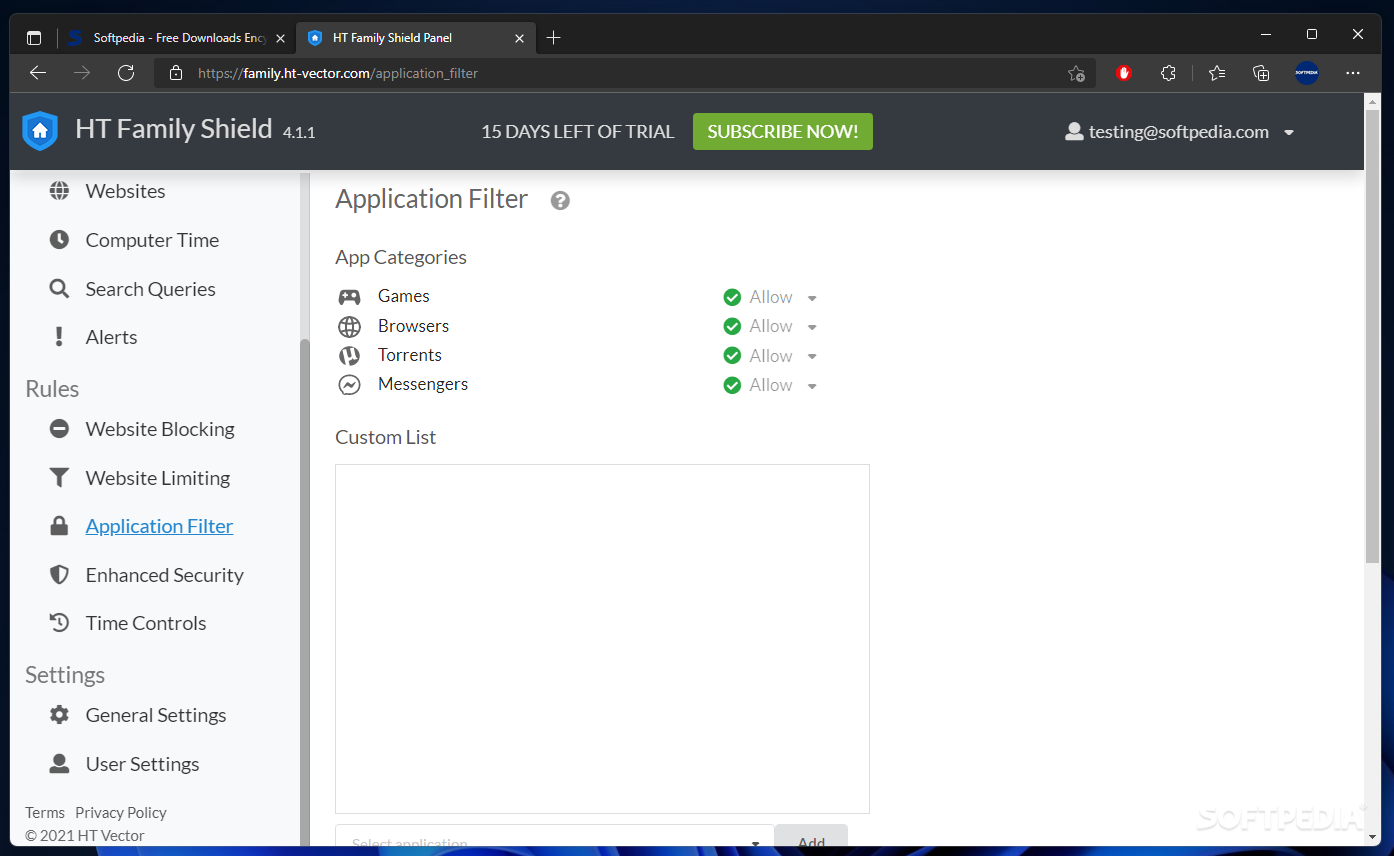Expand the Browsers Allow dropdown
The image size is (1394, 856).
pos(812,327)
